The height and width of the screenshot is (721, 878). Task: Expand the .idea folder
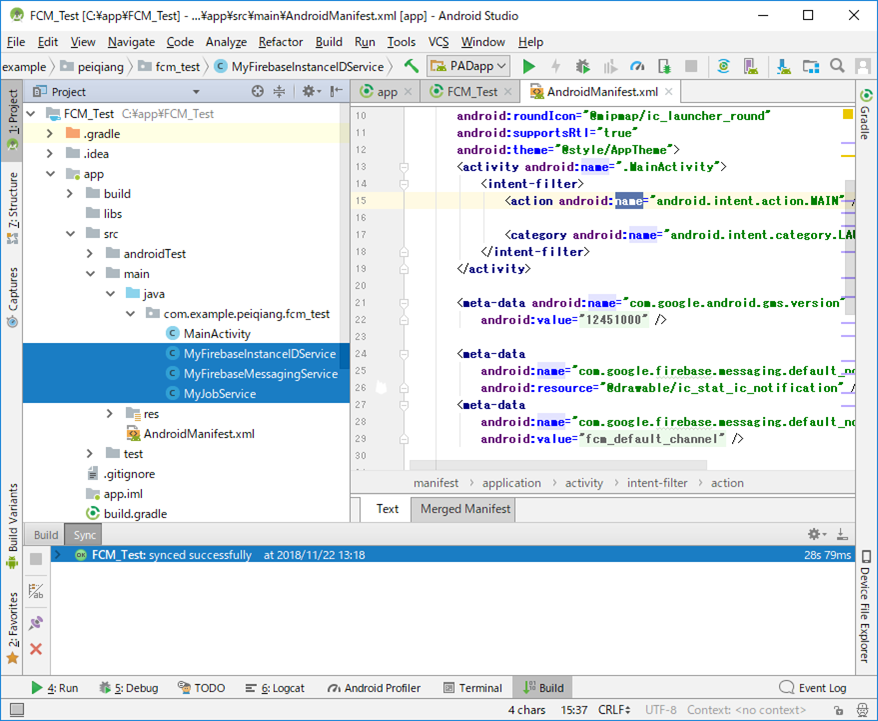click(50, 153)
